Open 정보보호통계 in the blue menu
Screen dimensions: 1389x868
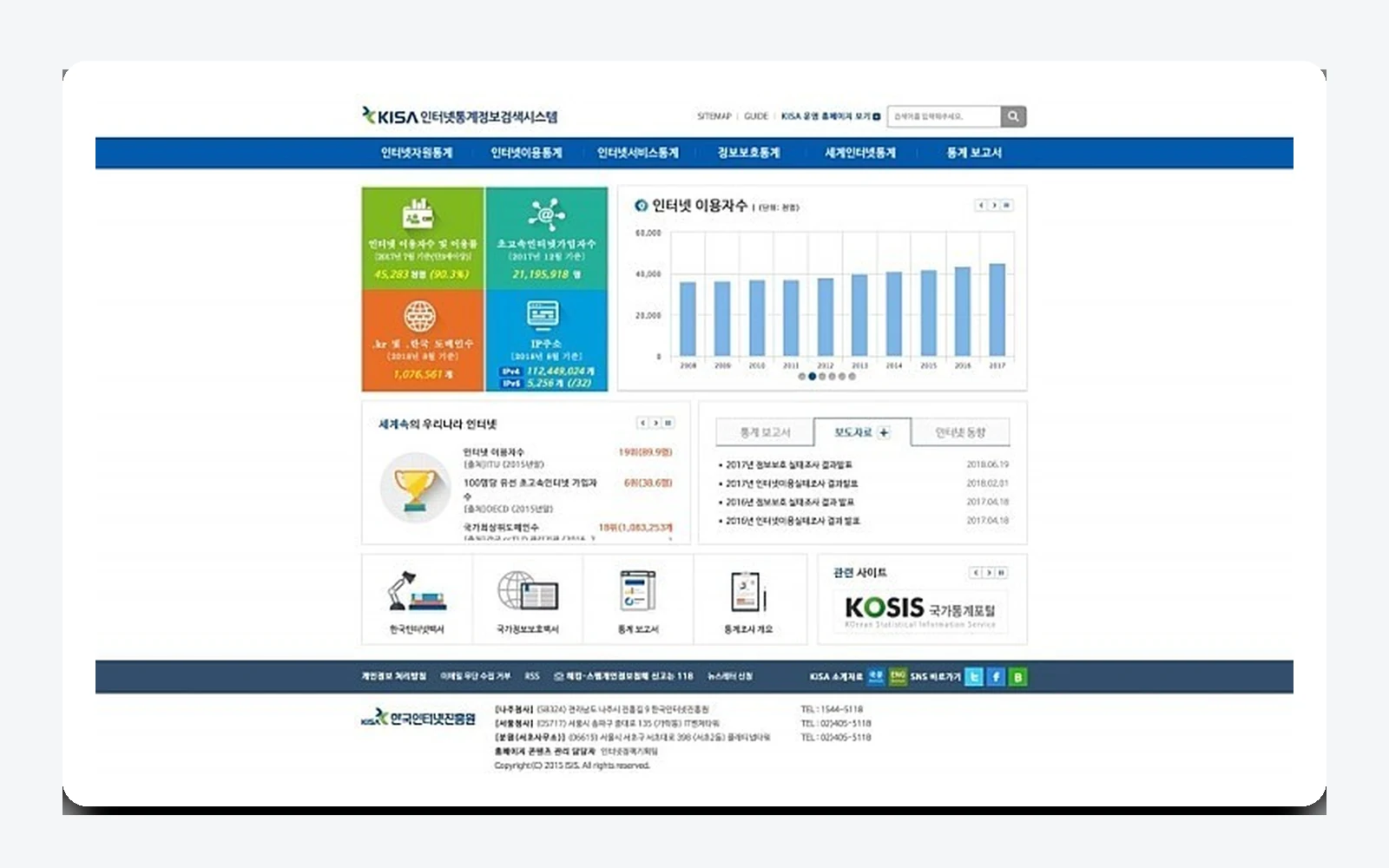[748, 153]
